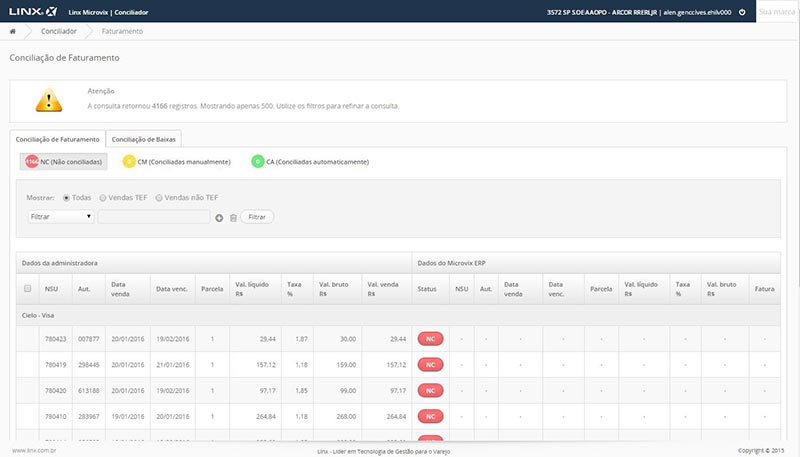Select the yellow CM manually reconciled badge

128,161
